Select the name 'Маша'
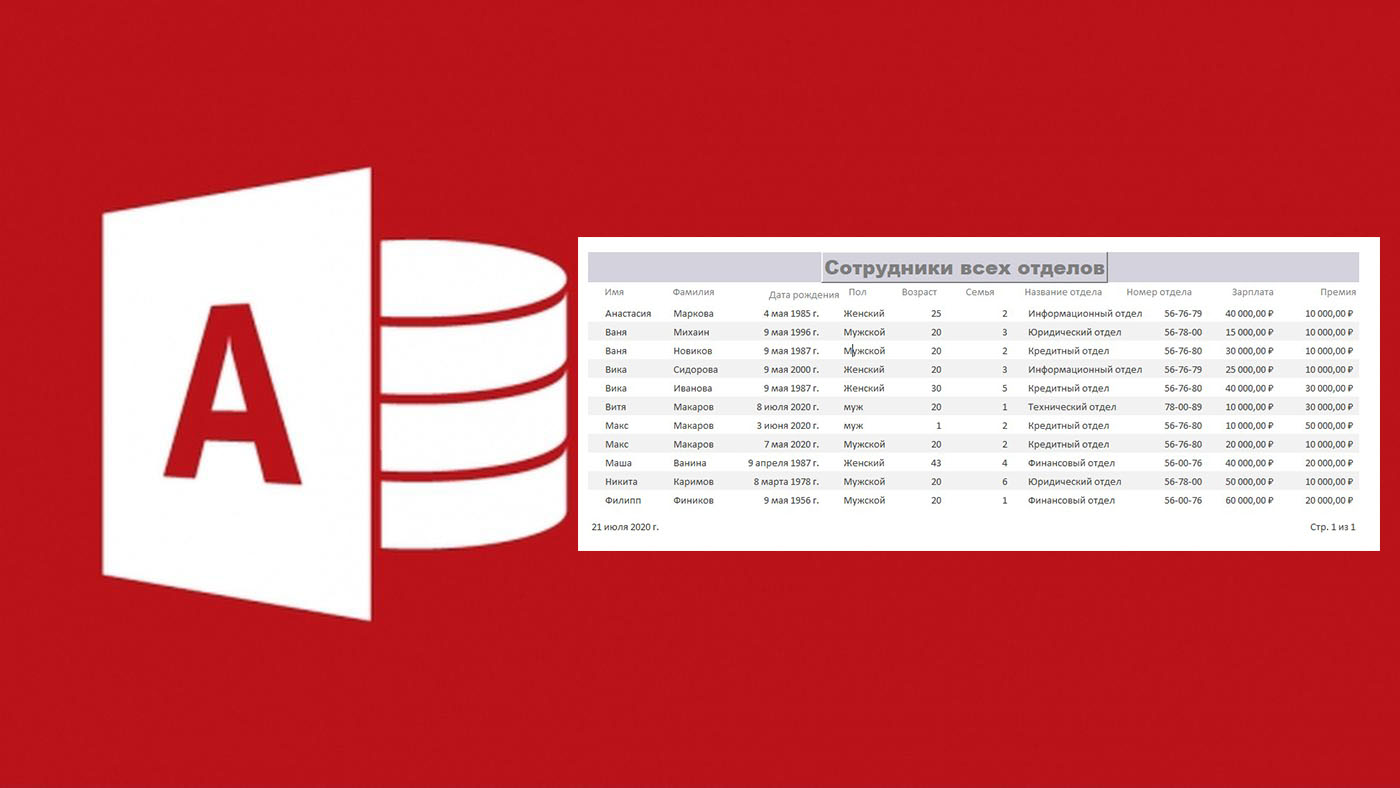Image resolution: width=1400 pixels, height=788 pixels. [x=618, y=463]
